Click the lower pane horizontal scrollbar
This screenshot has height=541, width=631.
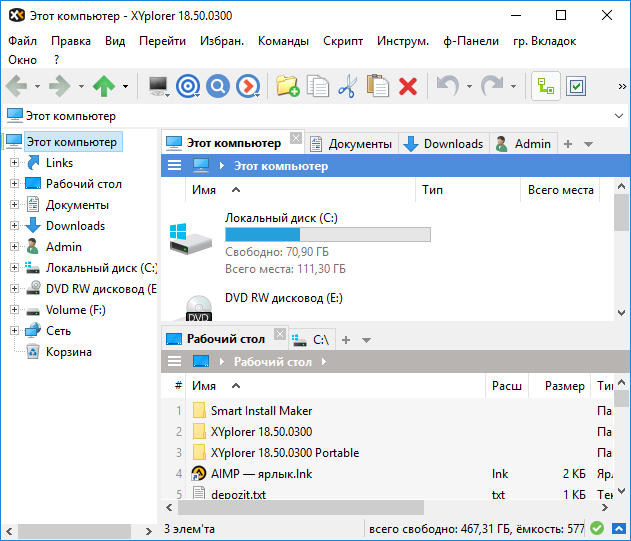301,508
